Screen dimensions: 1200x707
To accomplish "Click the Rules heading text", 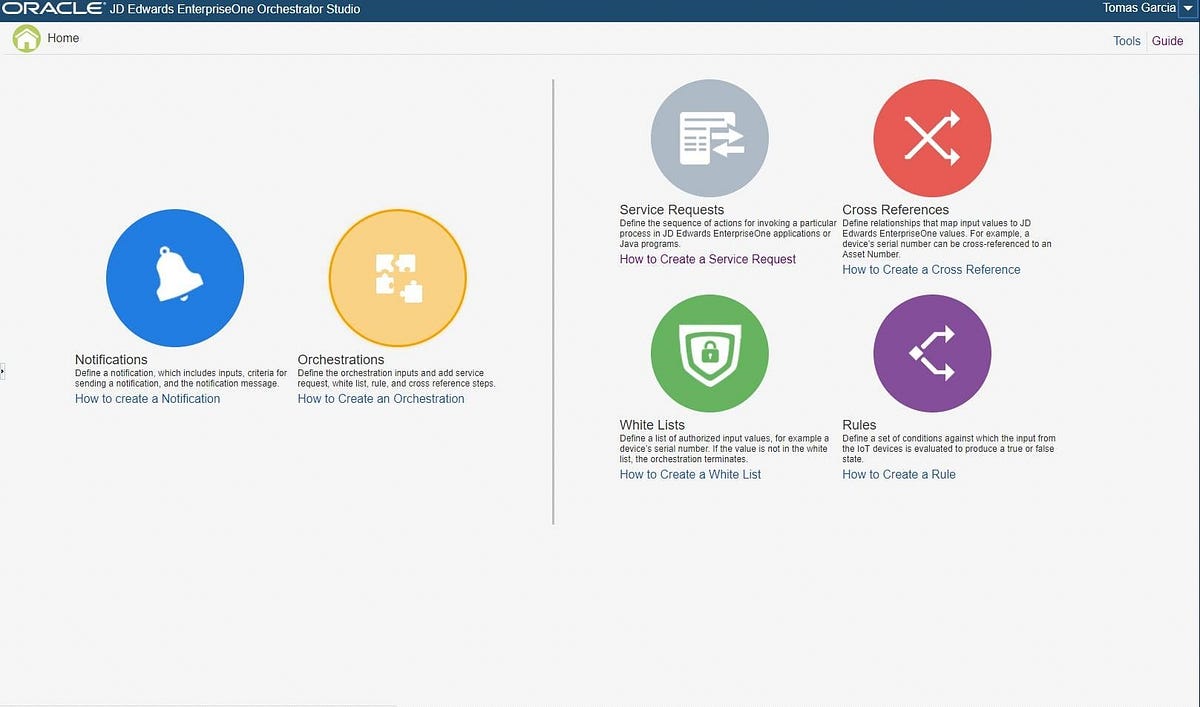I will point(860,425).
